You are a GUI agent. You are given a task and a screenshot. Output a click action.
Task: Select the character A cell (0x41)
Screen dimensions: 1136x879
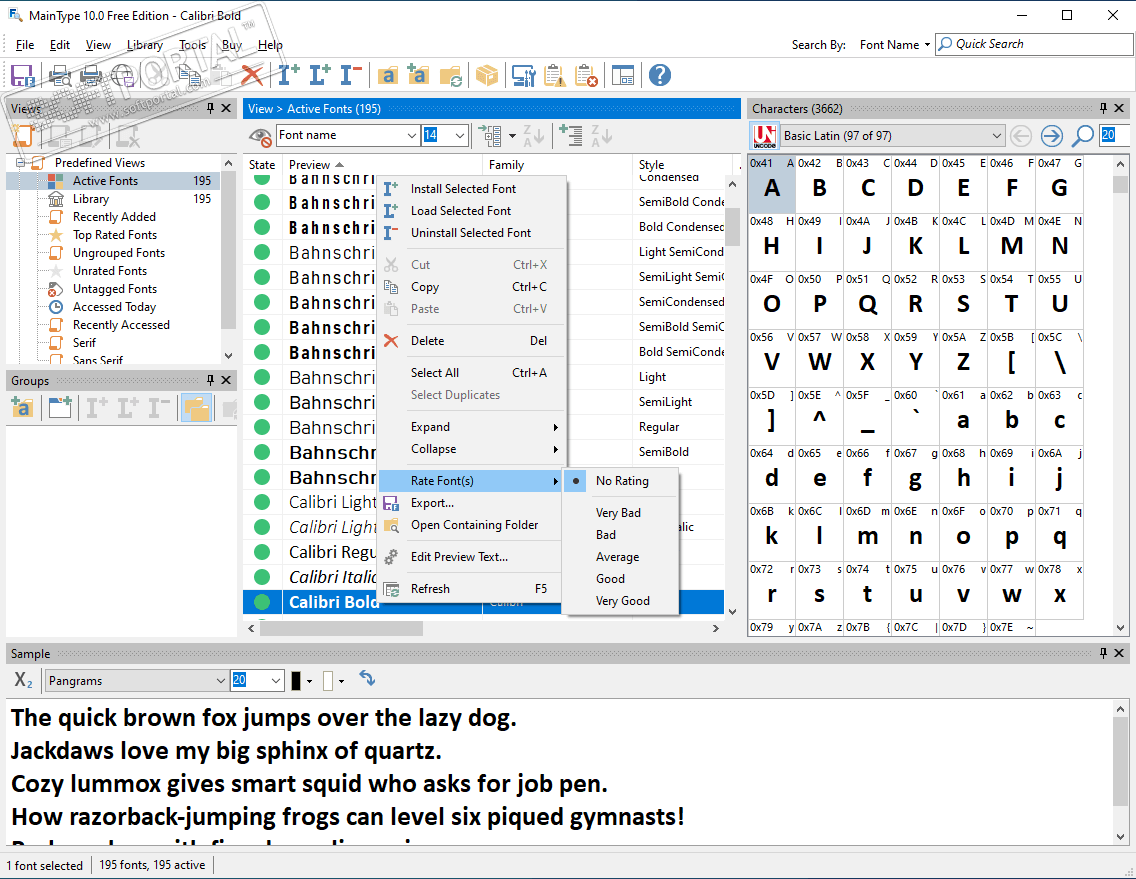click(x=772, y=184)
